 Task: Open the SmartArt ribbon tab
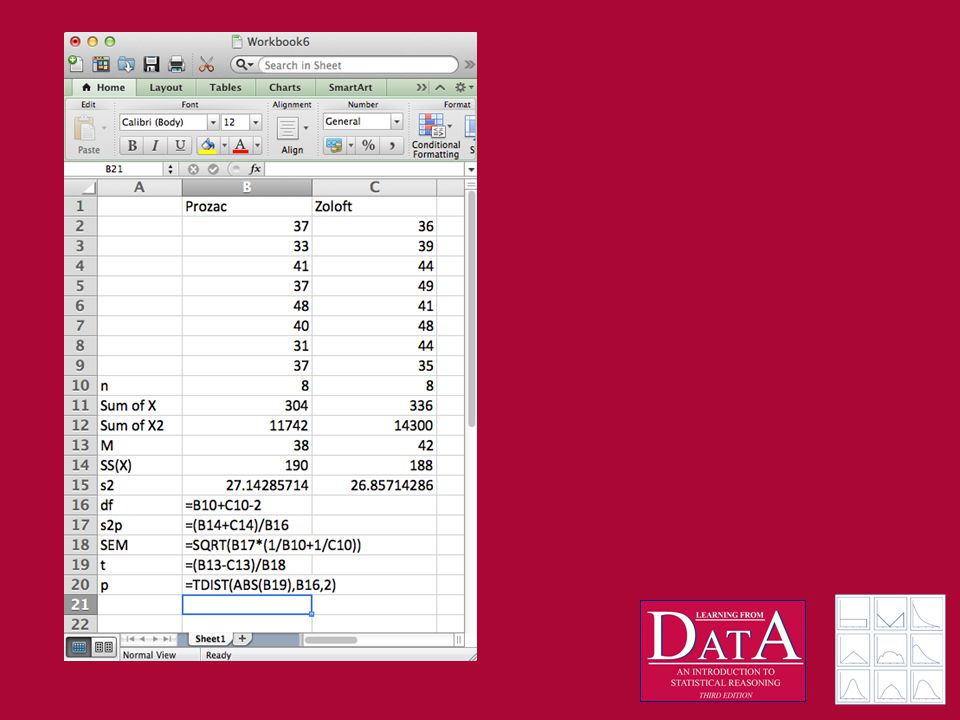click(350, 88)
